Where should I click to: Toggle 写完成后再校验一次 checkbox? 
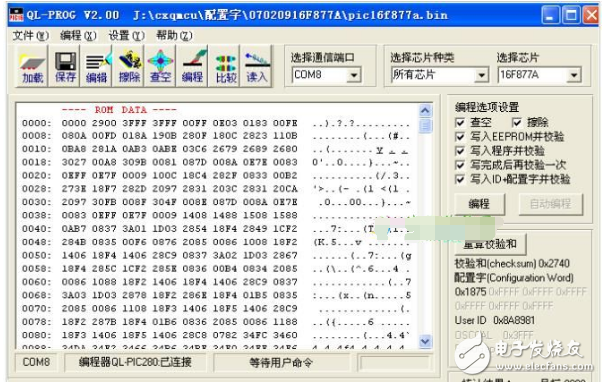(460, 165)
